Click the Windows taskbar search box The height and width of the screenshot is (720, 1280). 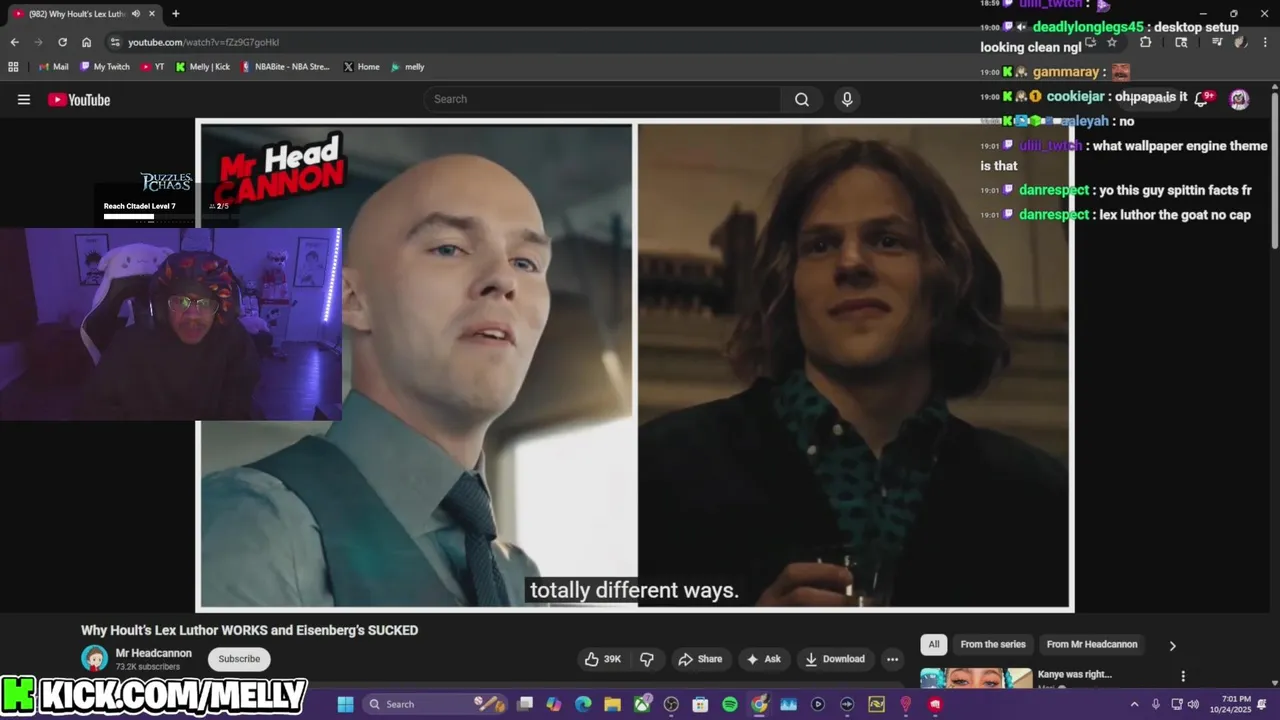(x=437, y=704)
